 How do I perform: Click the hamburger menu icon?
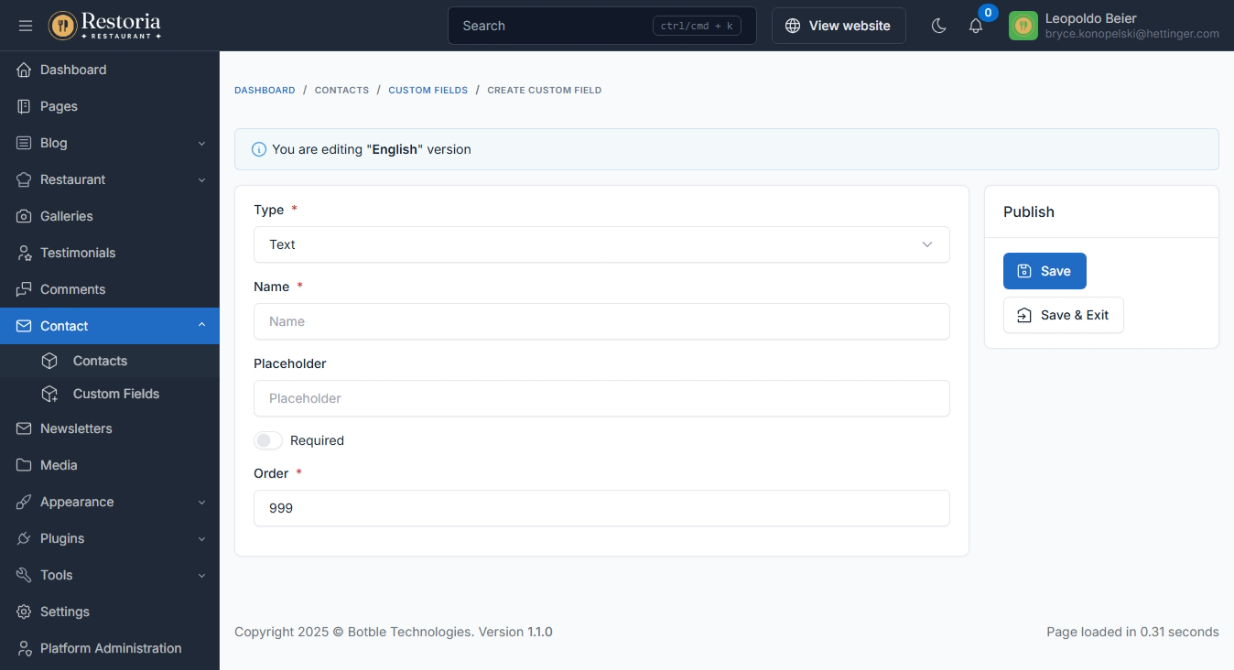[26, 26]
